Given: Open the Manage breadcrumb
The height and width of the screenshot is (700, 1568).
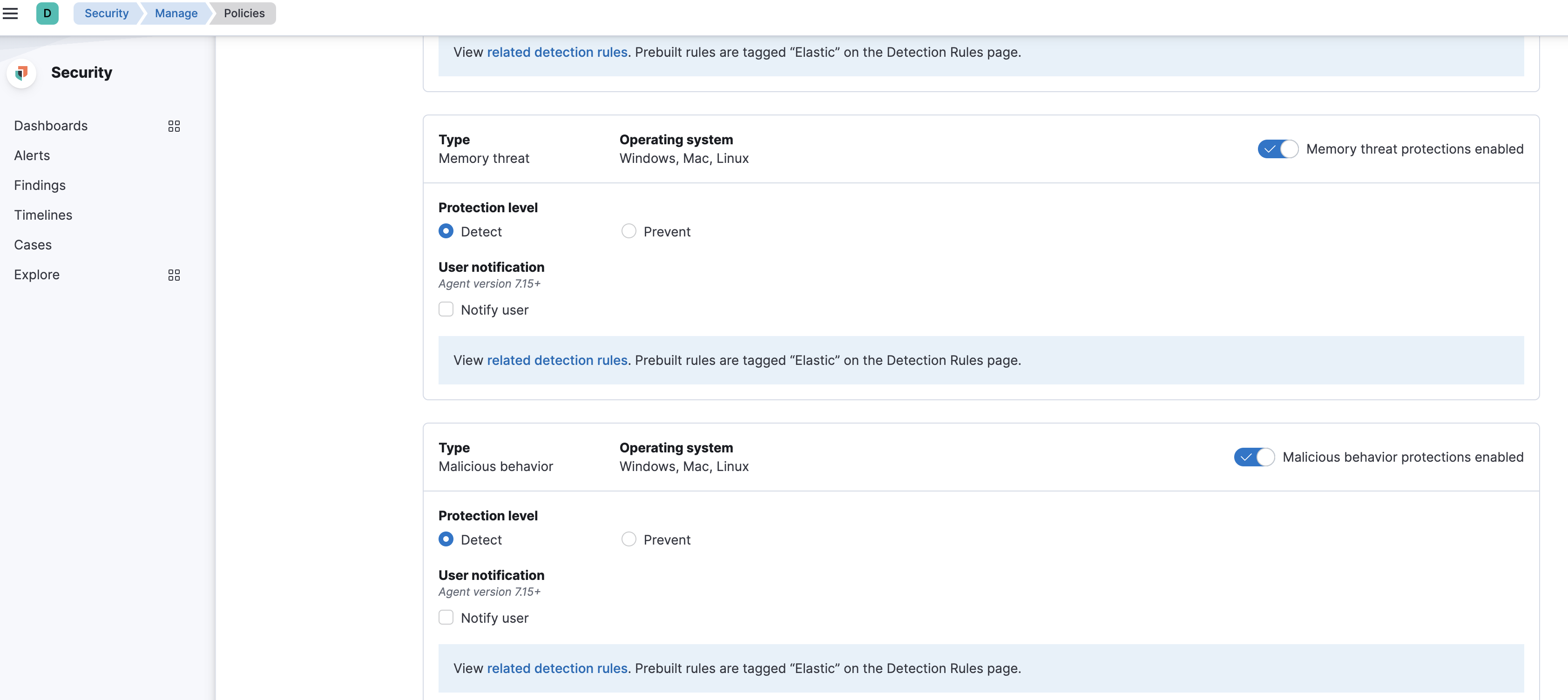Looking at the screenshot, I should 176,13.
